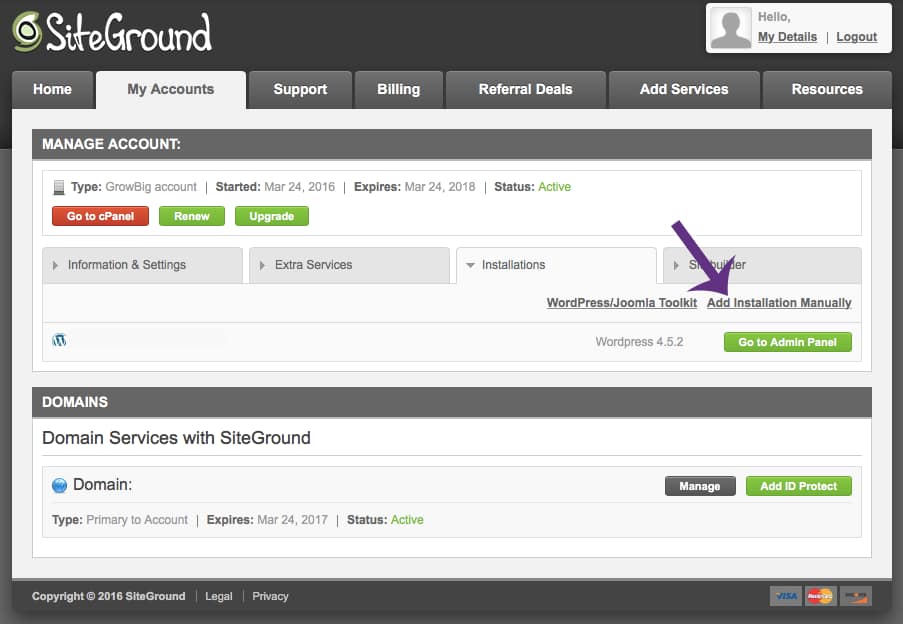The width and height of the screenshot is (903, 624).
Task: Click the Go to Admin Panel button
Action: (x=787, y=342)
